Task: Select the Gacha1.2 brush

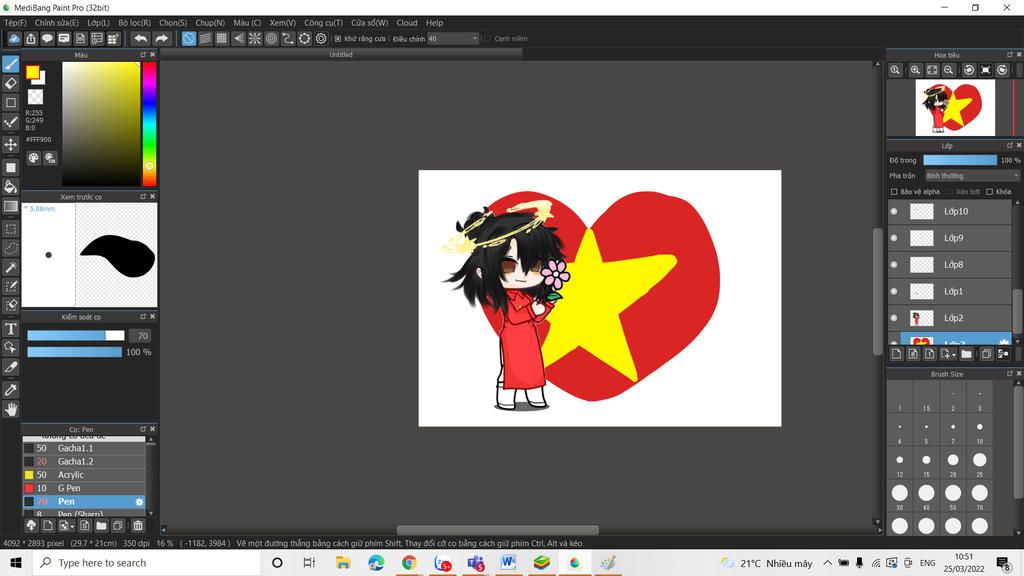Action: point(84,461)
